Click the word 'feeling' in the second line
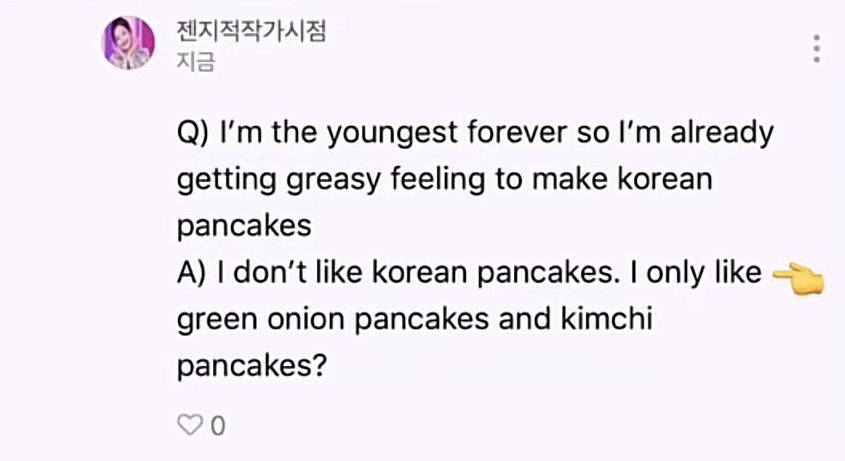The image size is (845, 461). pos(437,181)
